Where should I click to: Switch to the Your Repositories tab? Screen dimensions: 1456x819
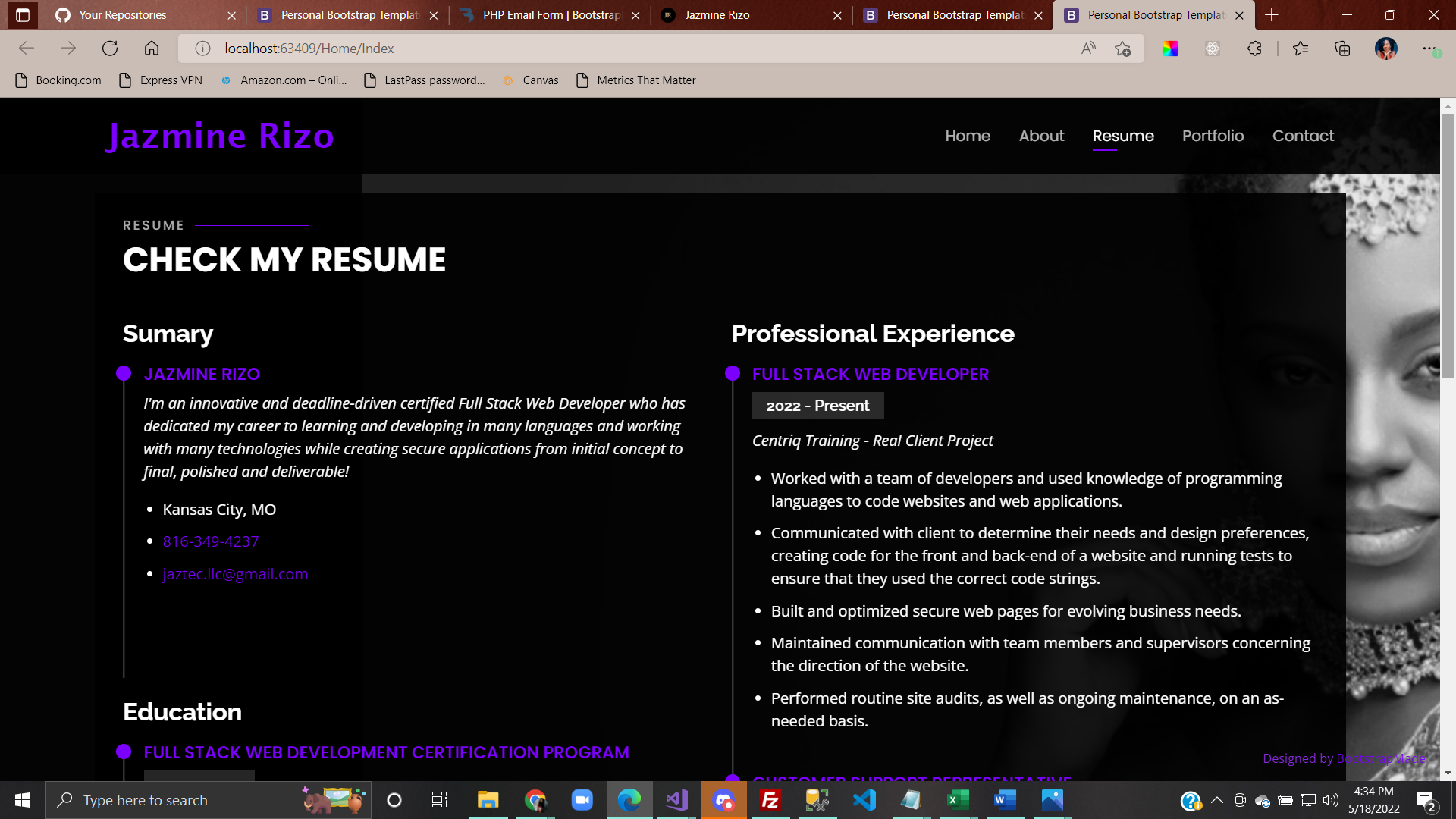point(123,15)
